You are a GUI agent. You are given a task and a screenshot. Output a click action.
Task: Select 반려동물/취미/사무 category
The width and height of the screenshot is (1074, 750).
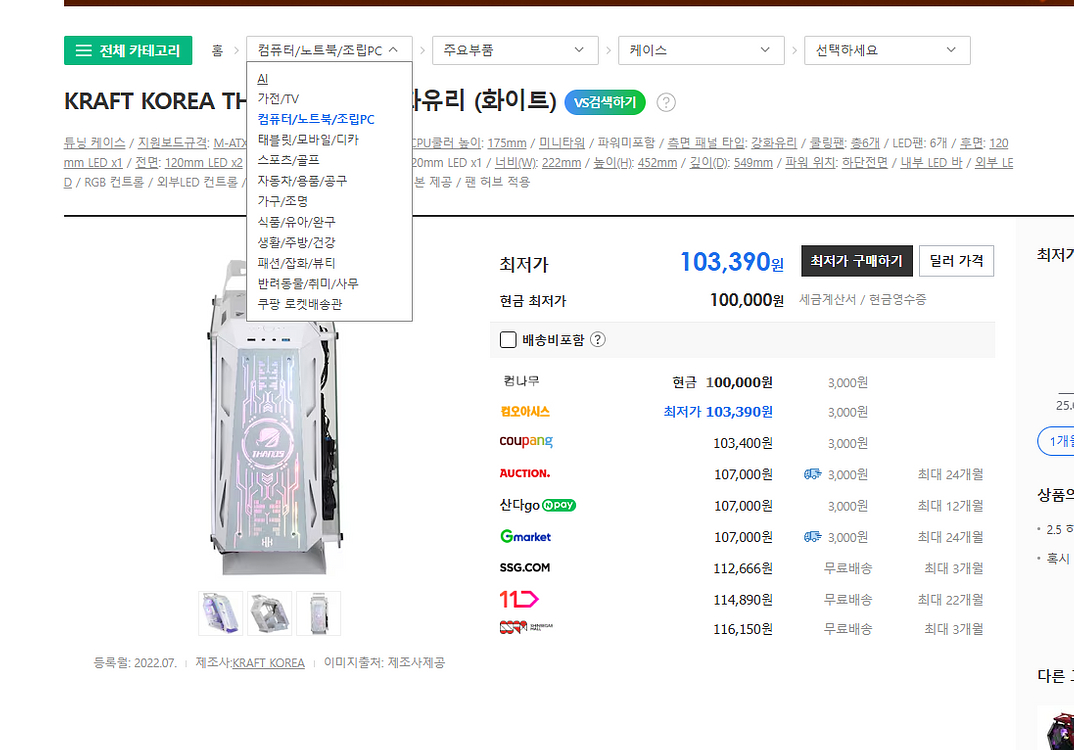click(x=308, y=284)
